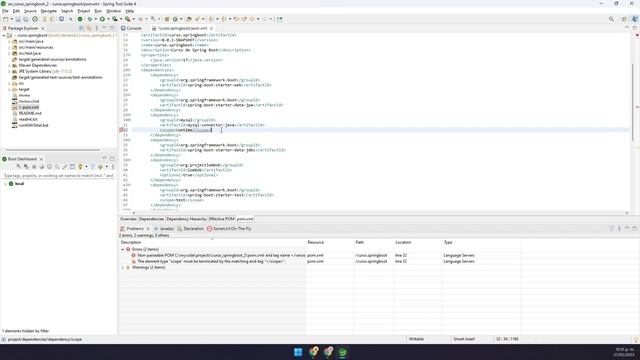Expand JRE System Library node

coord(9,71)
